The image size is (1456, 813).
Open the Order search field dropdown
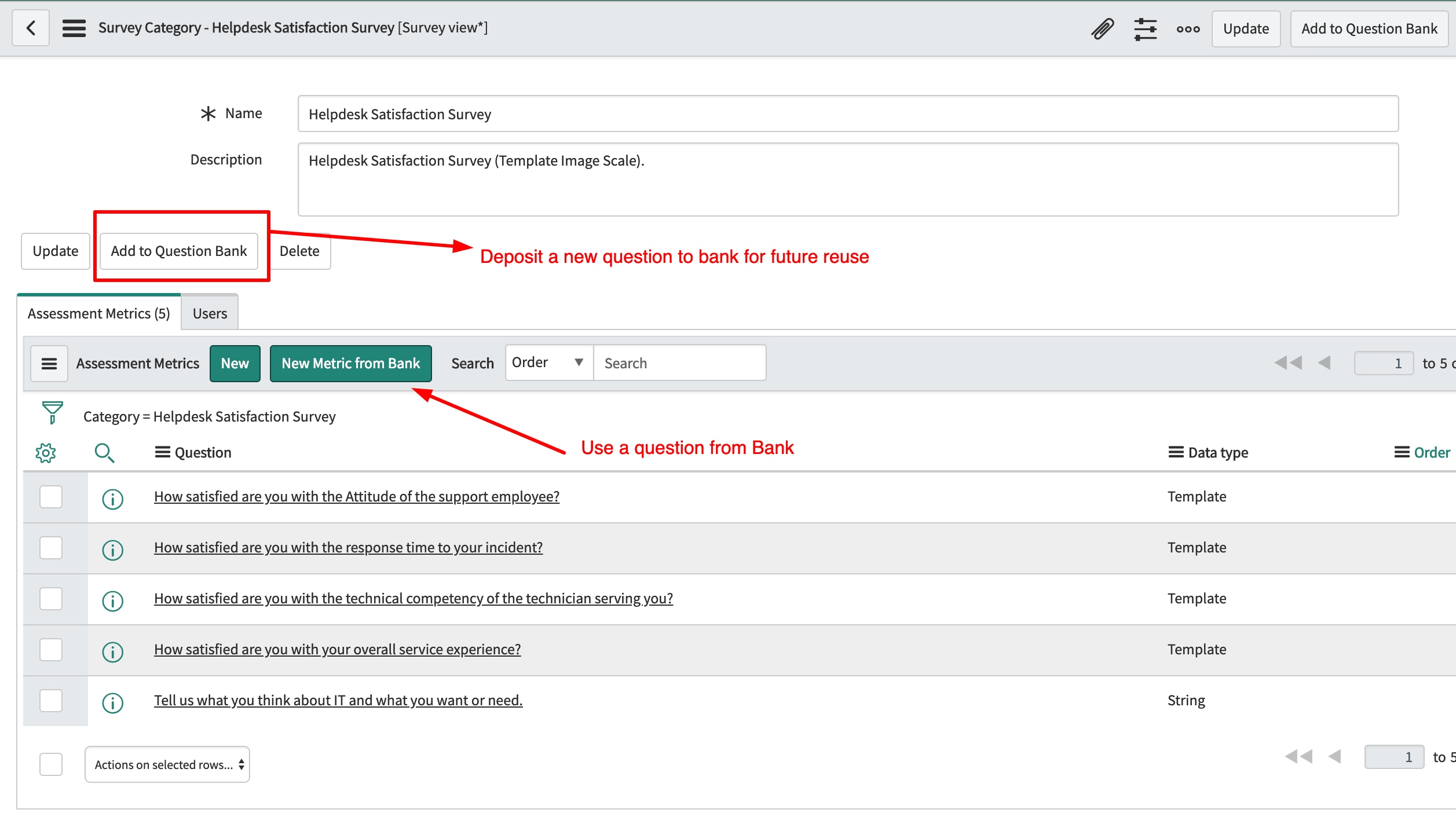(547, 362)
